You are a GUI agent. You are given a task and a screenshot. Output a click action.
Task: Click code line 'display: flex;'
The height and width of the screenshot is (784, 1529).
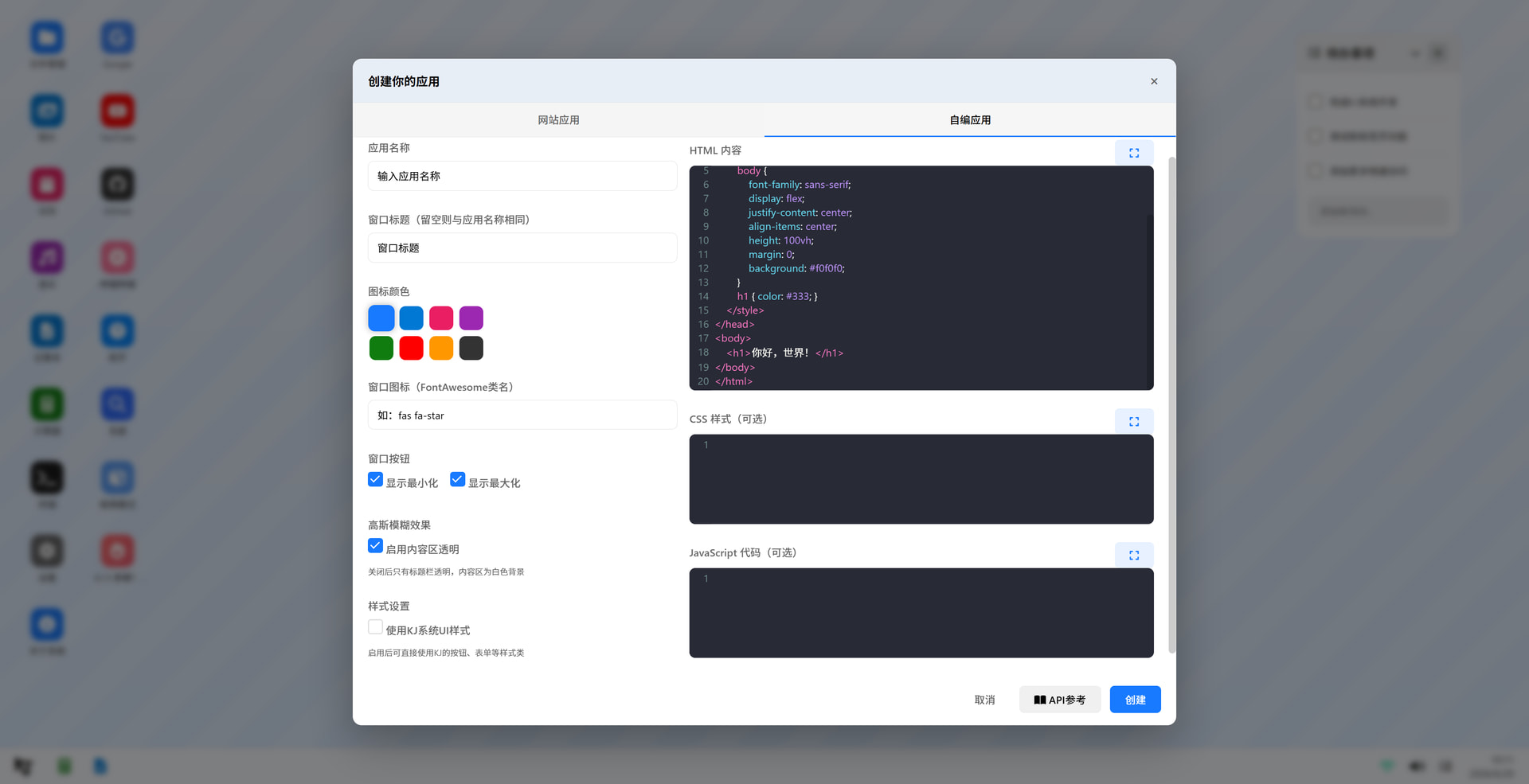click(x=776, y=199)
